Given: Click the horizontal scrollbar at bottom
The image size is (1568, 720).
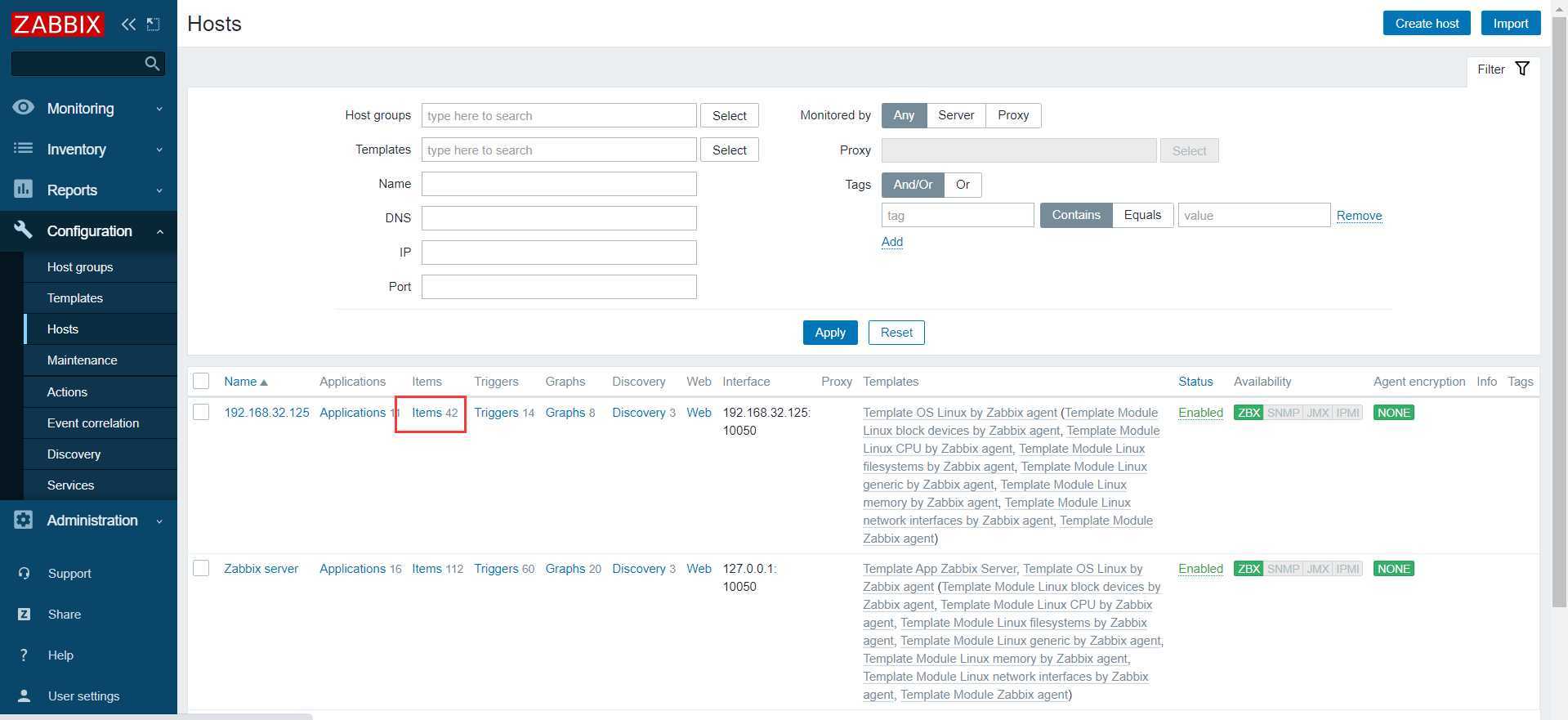Looking at the screenshot, I should point(156,717).
